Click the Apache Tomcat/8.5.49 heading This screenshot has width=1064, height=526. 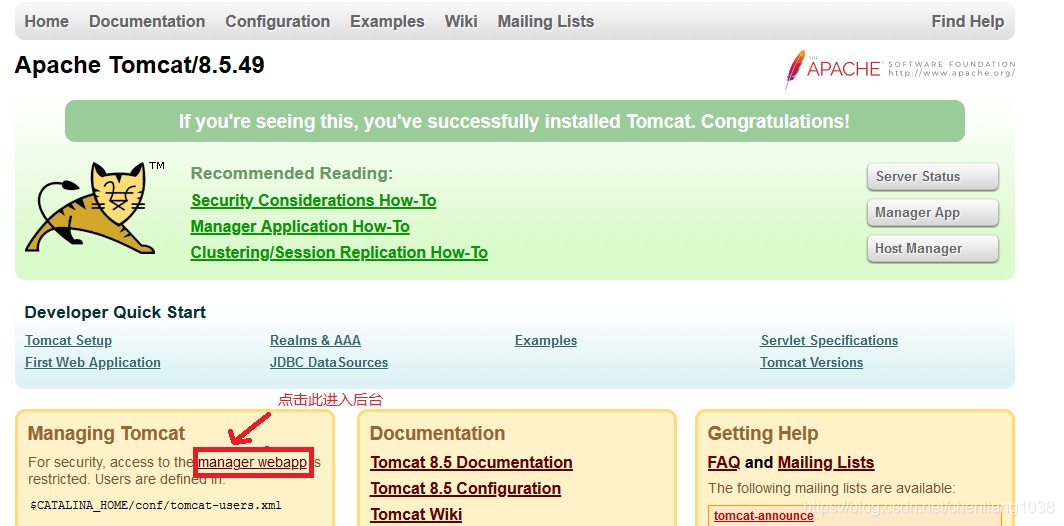(x=140, y=65)
